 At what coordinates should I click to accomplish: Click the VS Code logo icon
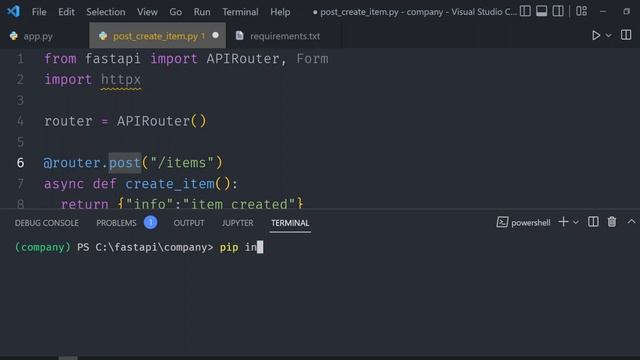pyautogui.click(x=13, y=11)
